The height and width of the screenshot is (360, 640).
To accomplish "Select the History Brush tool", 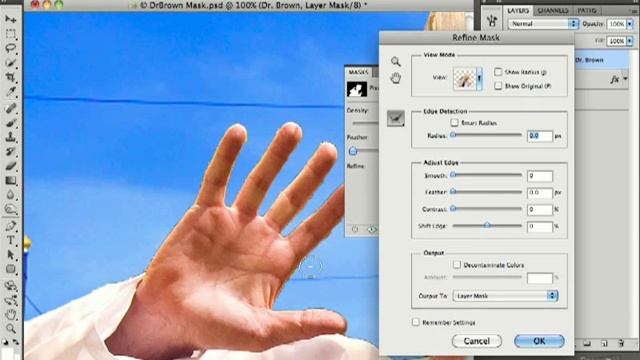I will tap(11, 151).
